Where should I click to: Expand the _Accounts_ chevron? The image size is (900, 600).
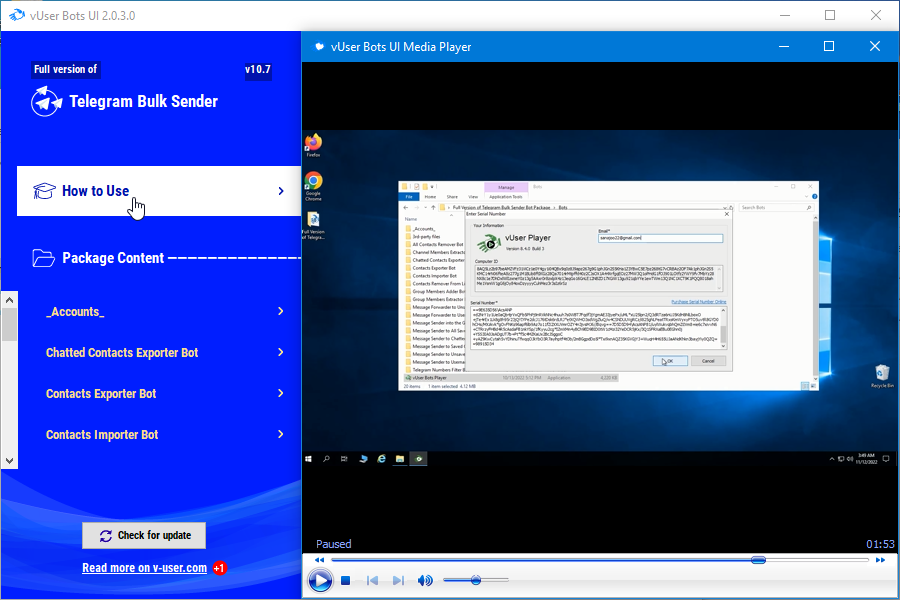(281, 311)
